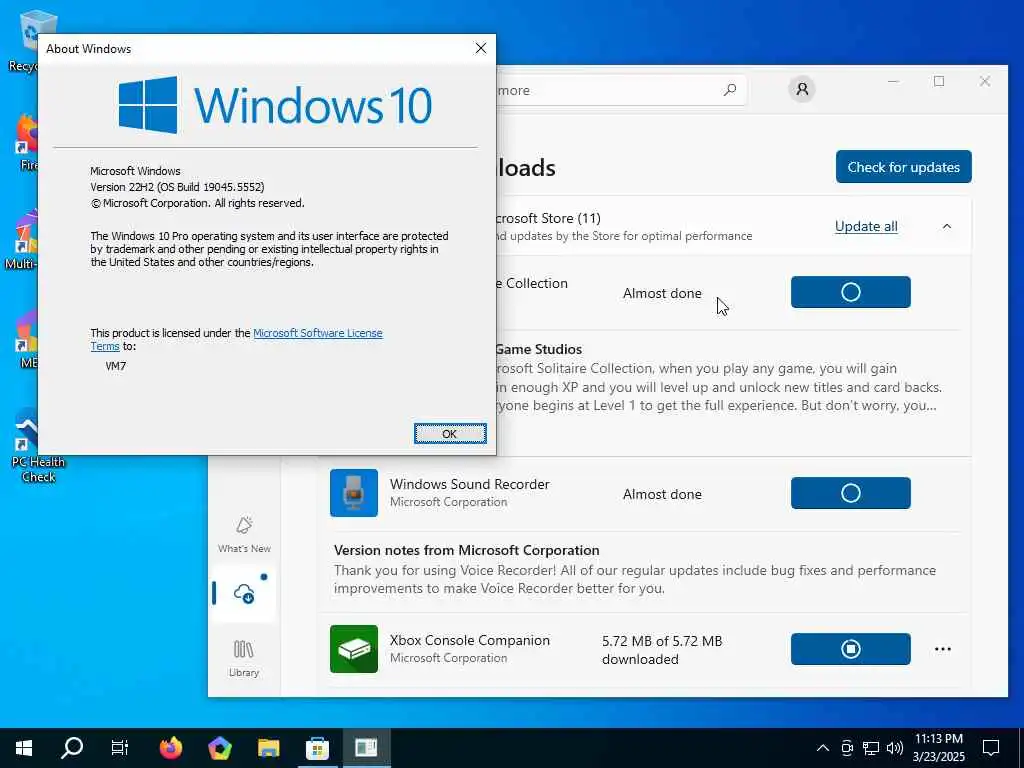Click '5.72 MB of 5.72 MB downloaded' text
The width and height of the screenshot is (1024, 768).
pyautogui.click(x=662, y=650)
